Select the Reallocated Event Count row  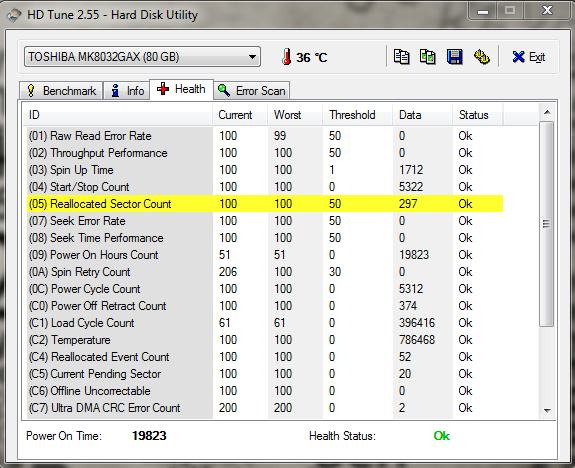(265, 357)
